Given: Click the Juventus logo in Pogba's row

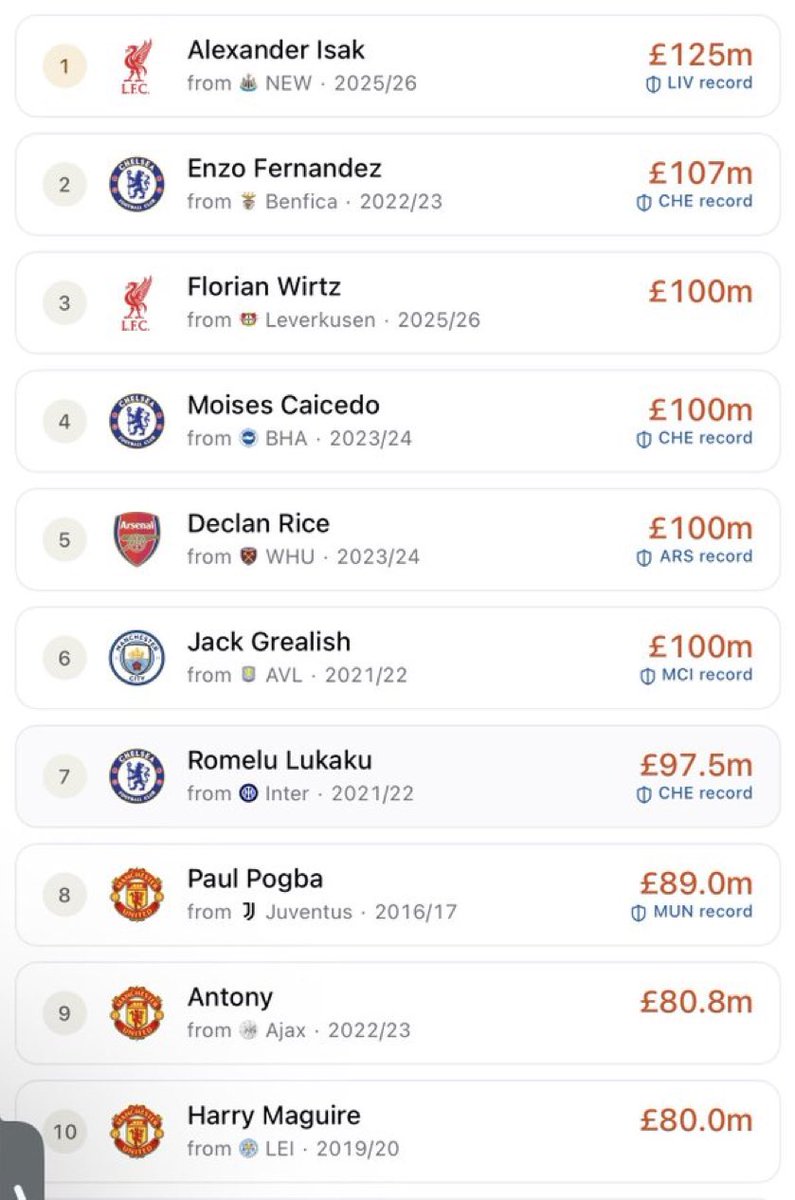Looking at the screenshot, I should [x=248, y=912].
